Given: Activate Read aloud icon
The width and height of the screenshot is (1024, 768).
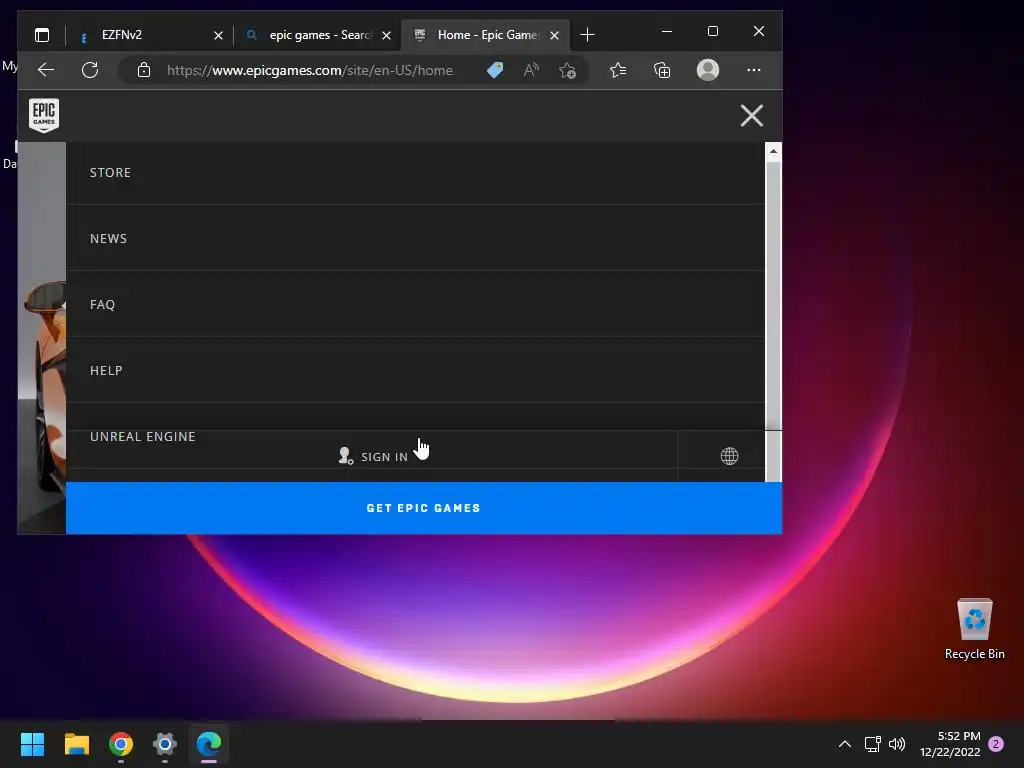Looking at the screenshot, I should 532,70.
